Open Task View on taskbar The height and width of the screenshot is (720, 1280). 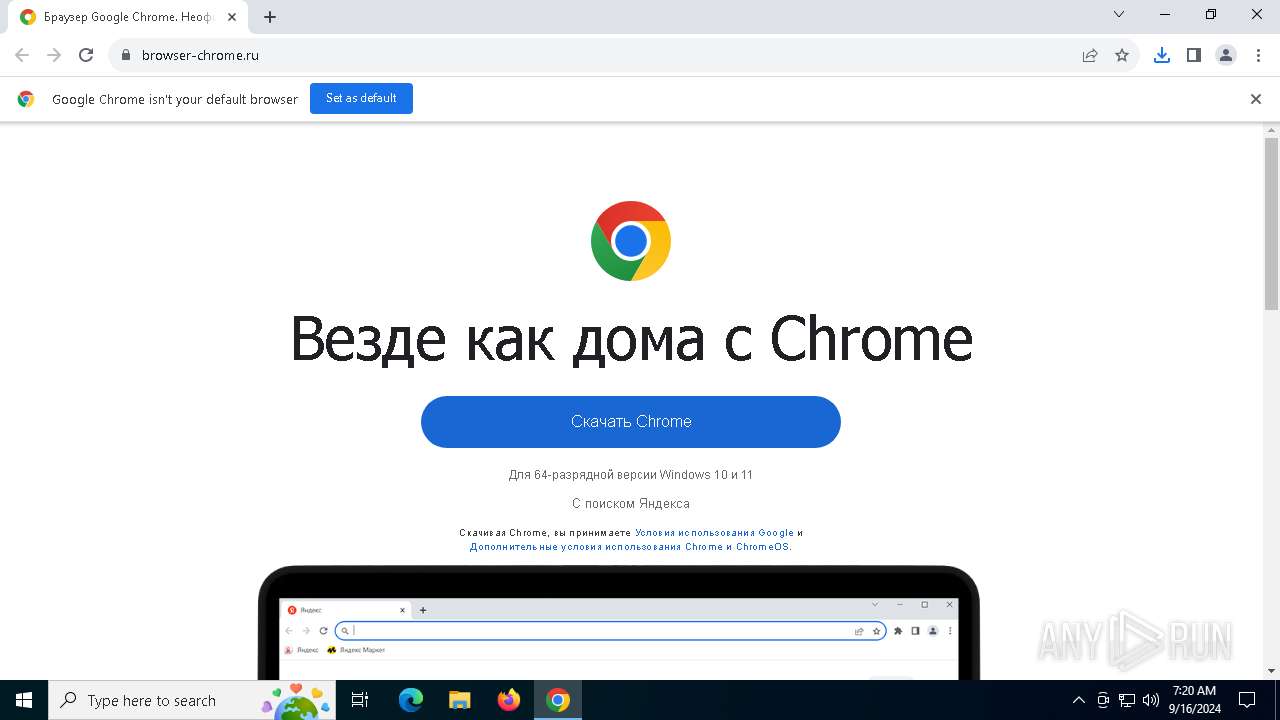pyautogui.click(x=360, y=700)
